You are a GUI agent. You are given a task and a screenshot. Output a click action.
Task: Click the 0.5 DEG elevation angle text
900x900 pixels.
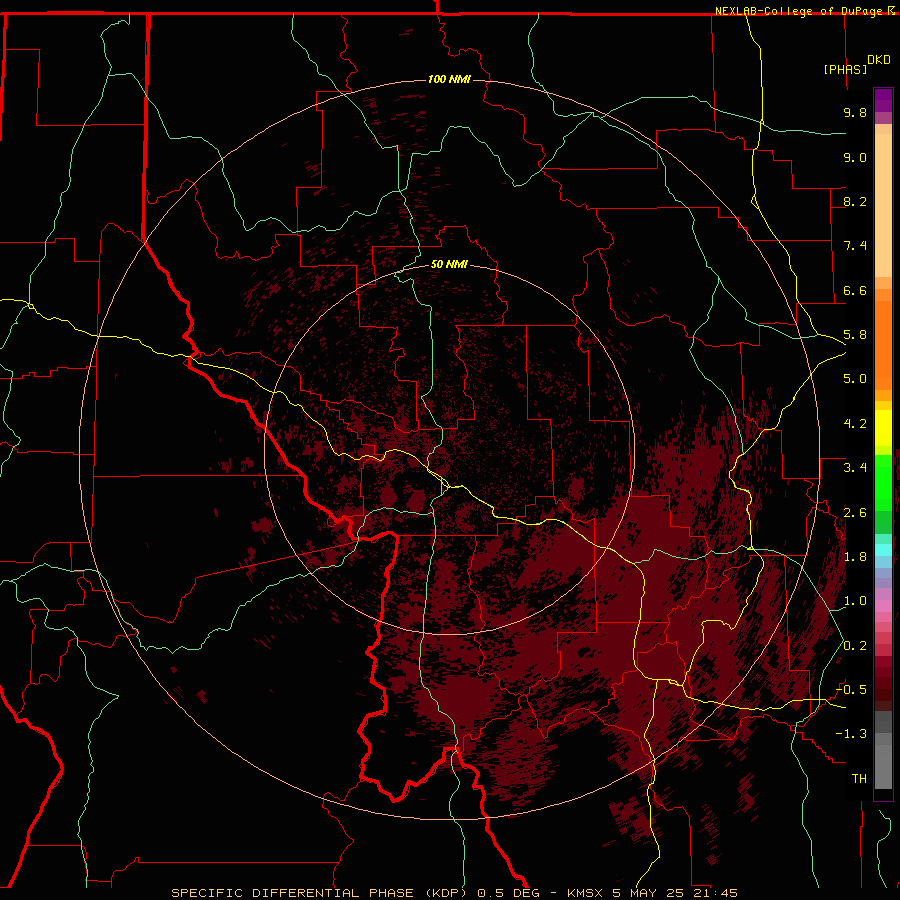point(509,893)
